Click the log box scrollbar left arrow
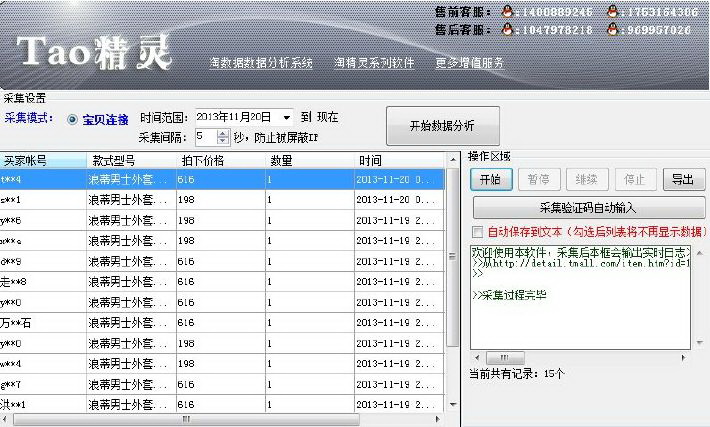Screen dimensions: 710x427 pos(477,358)
